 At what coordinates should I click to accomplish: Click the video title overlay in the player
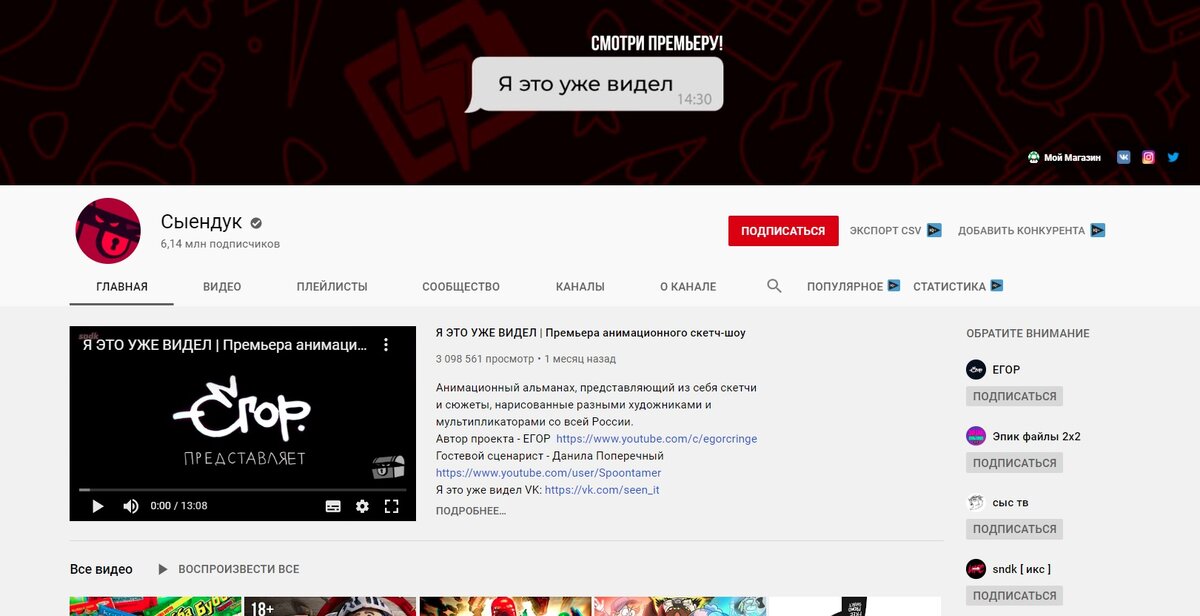[224, 345]
